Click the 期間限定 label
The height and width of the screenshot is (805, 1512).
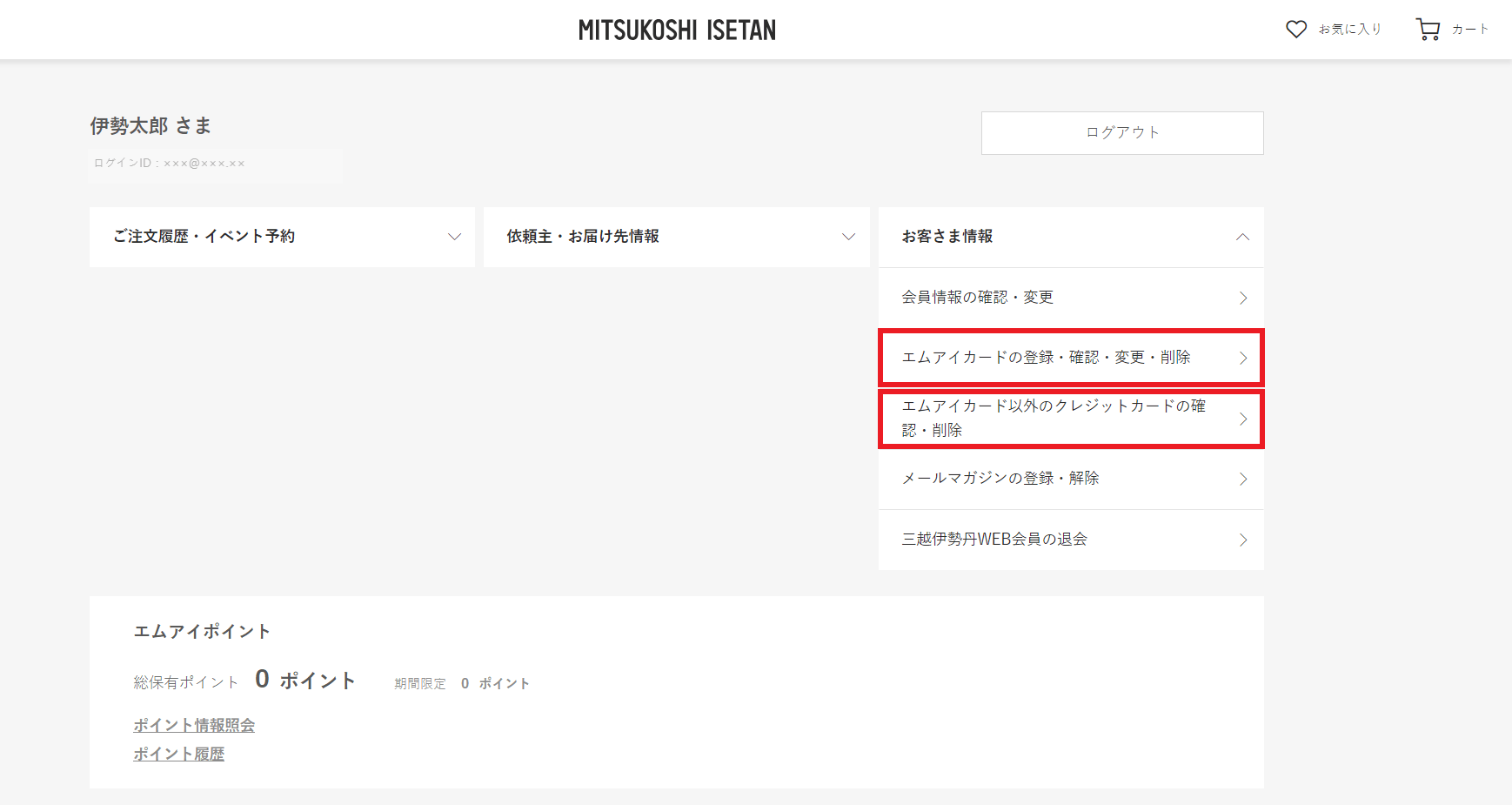coord(420,684)
